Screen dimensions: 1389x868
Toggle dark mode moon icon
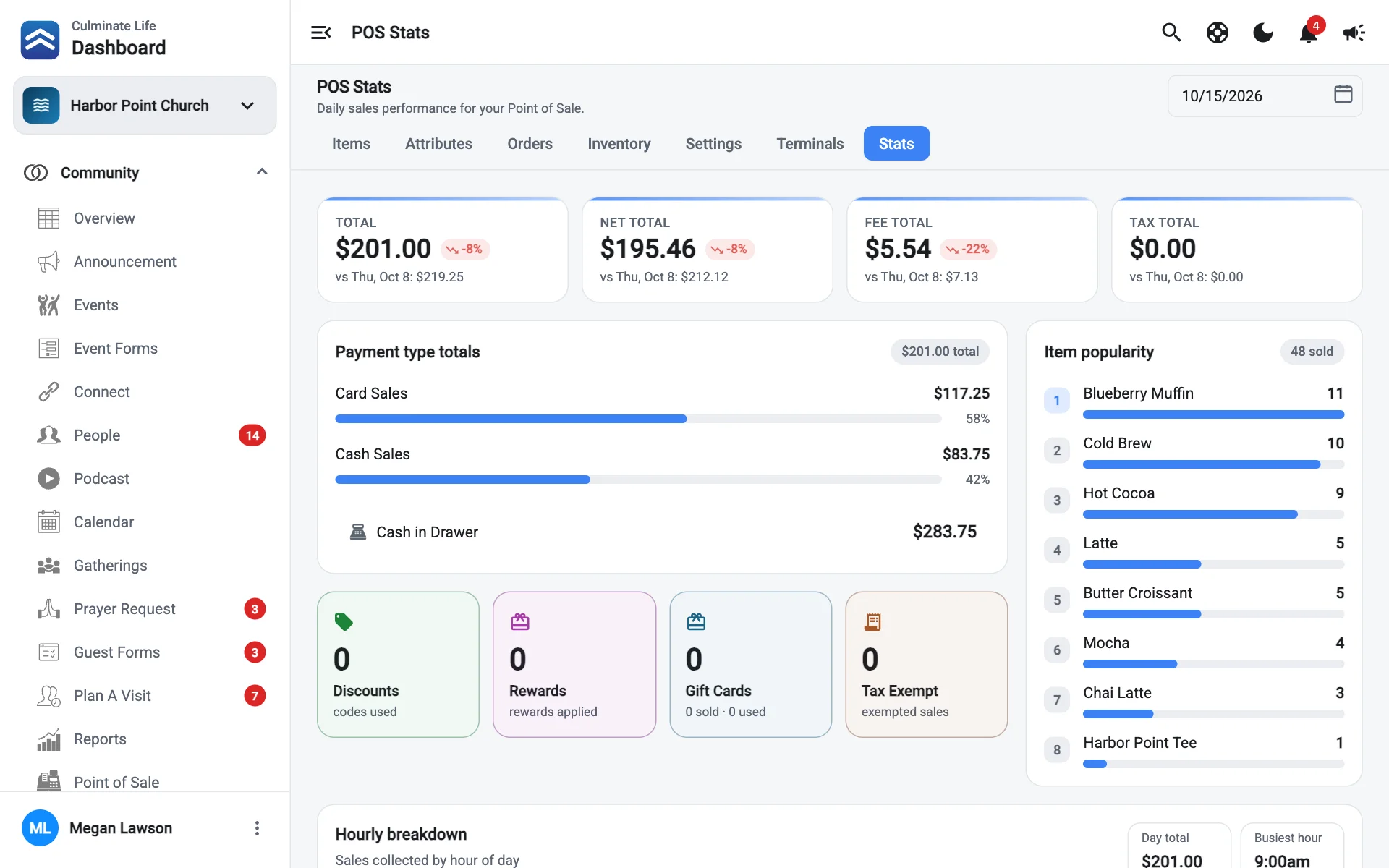tap(1263, 33)
